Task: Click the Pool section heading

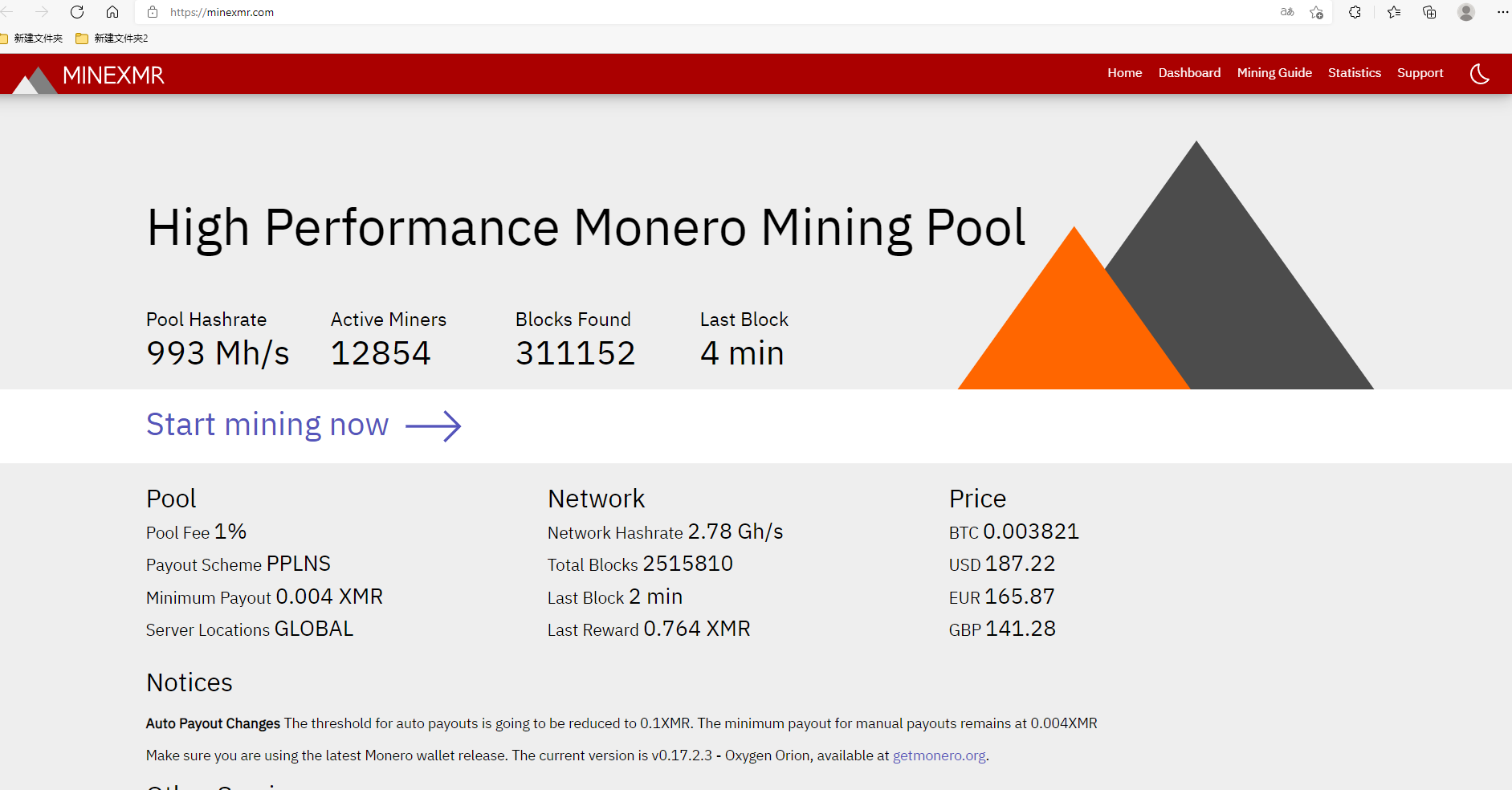Action: click(171, 499)
